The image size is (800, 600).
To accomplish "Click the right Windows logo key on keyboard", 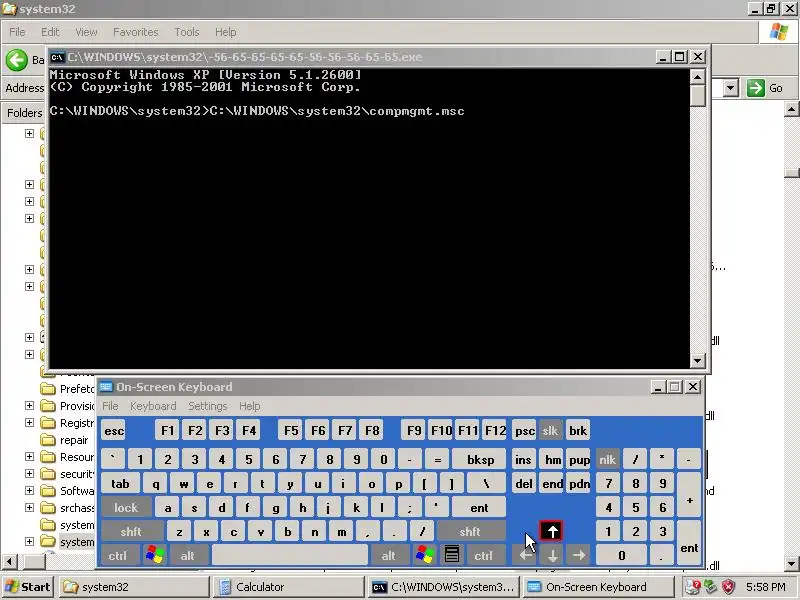I will [424, 555].
